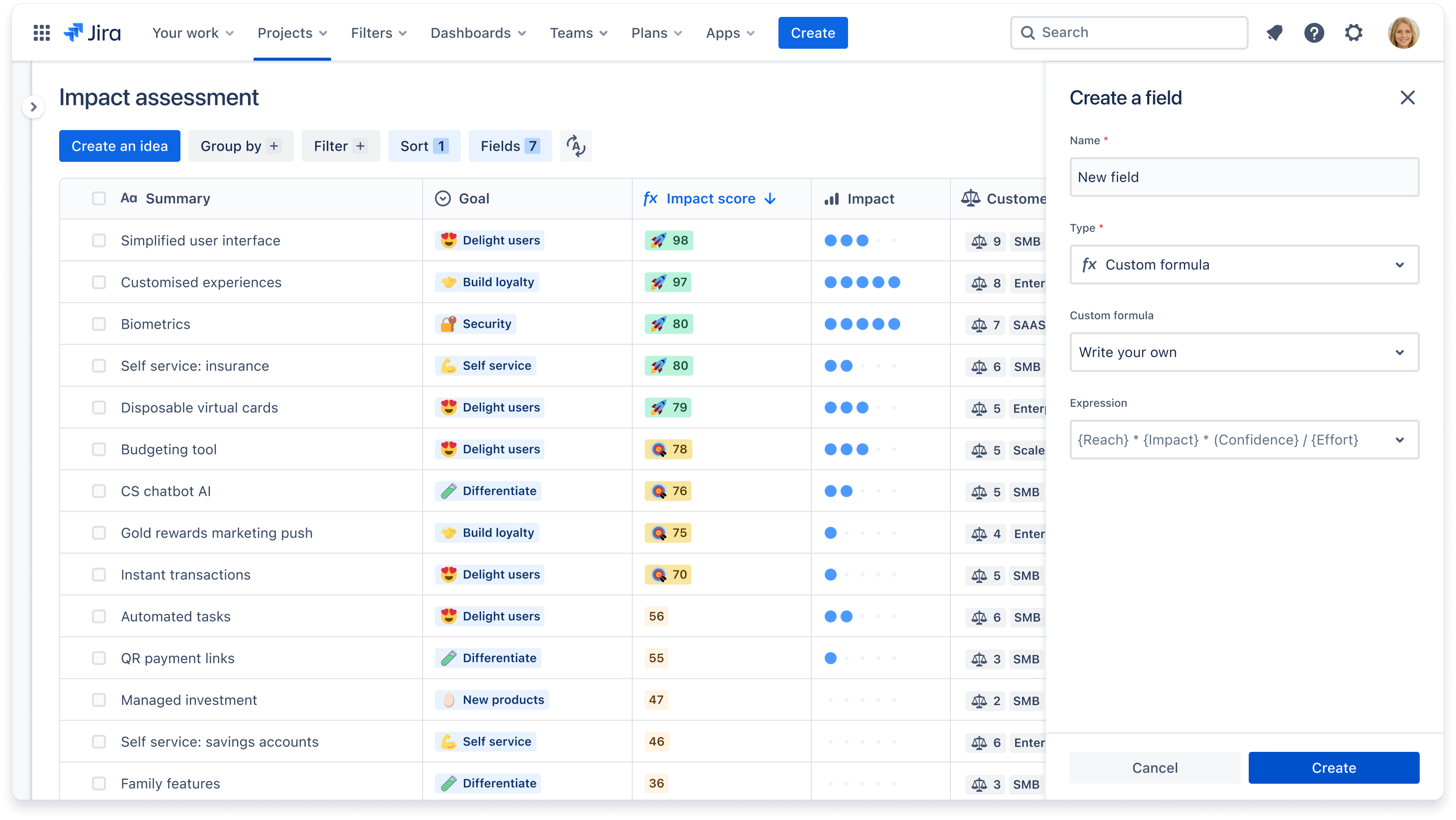Open the Filters menu
The height and width of the screenshot is (820, 1456).
coord(379,33)
